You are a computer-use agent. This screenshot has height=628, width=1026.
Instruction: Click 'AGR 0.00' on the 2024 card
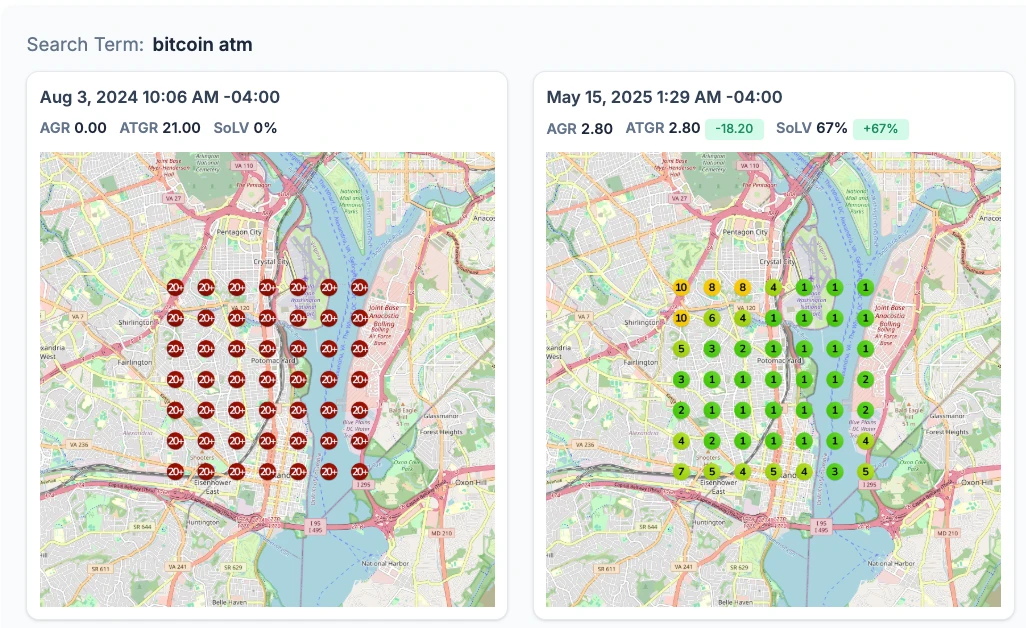point(73,128)
